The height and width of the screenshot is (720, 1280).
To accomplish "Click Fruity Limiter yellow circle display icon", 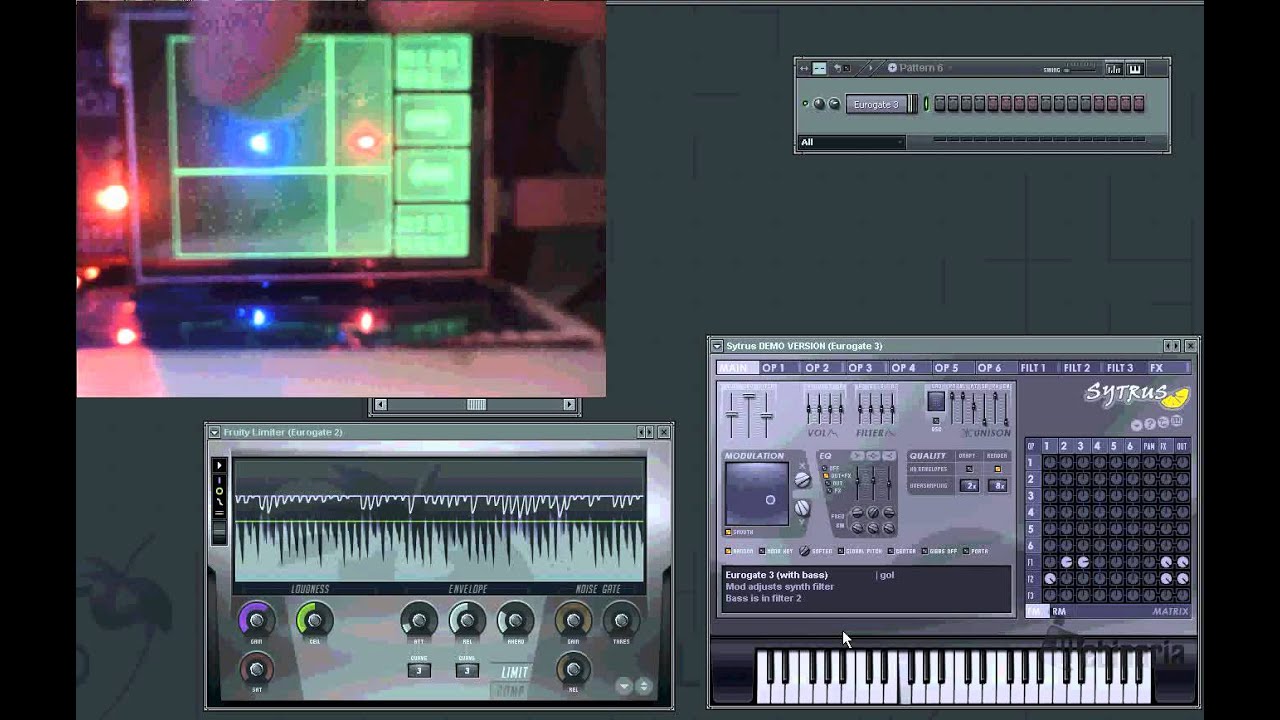I will (x=219, y=491).
